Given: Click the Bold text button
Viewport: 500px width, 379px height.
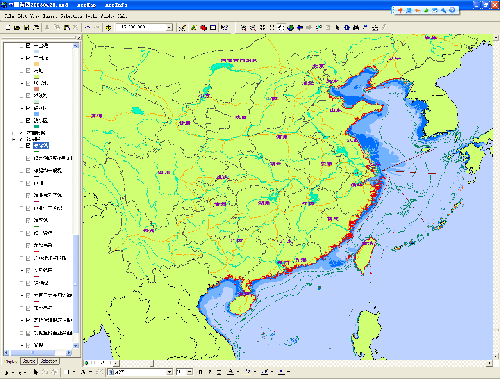Looking at the screenshot, I should tap(200, 372).
